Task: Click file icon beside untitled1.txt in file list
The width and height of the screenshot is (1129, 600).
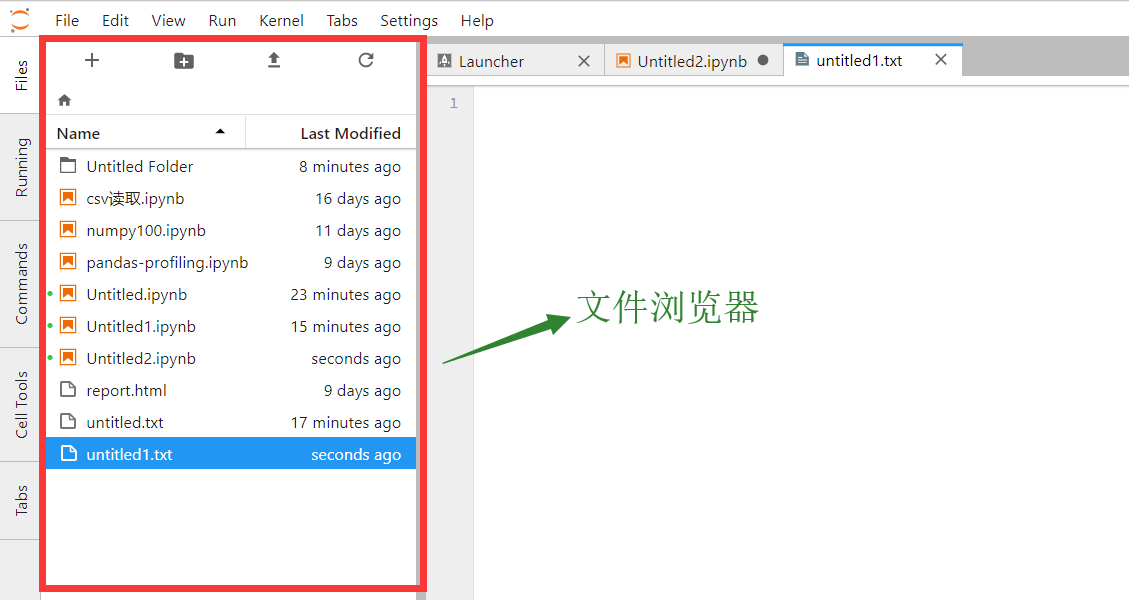Action: pyautogui.click(x=68, y=454)
